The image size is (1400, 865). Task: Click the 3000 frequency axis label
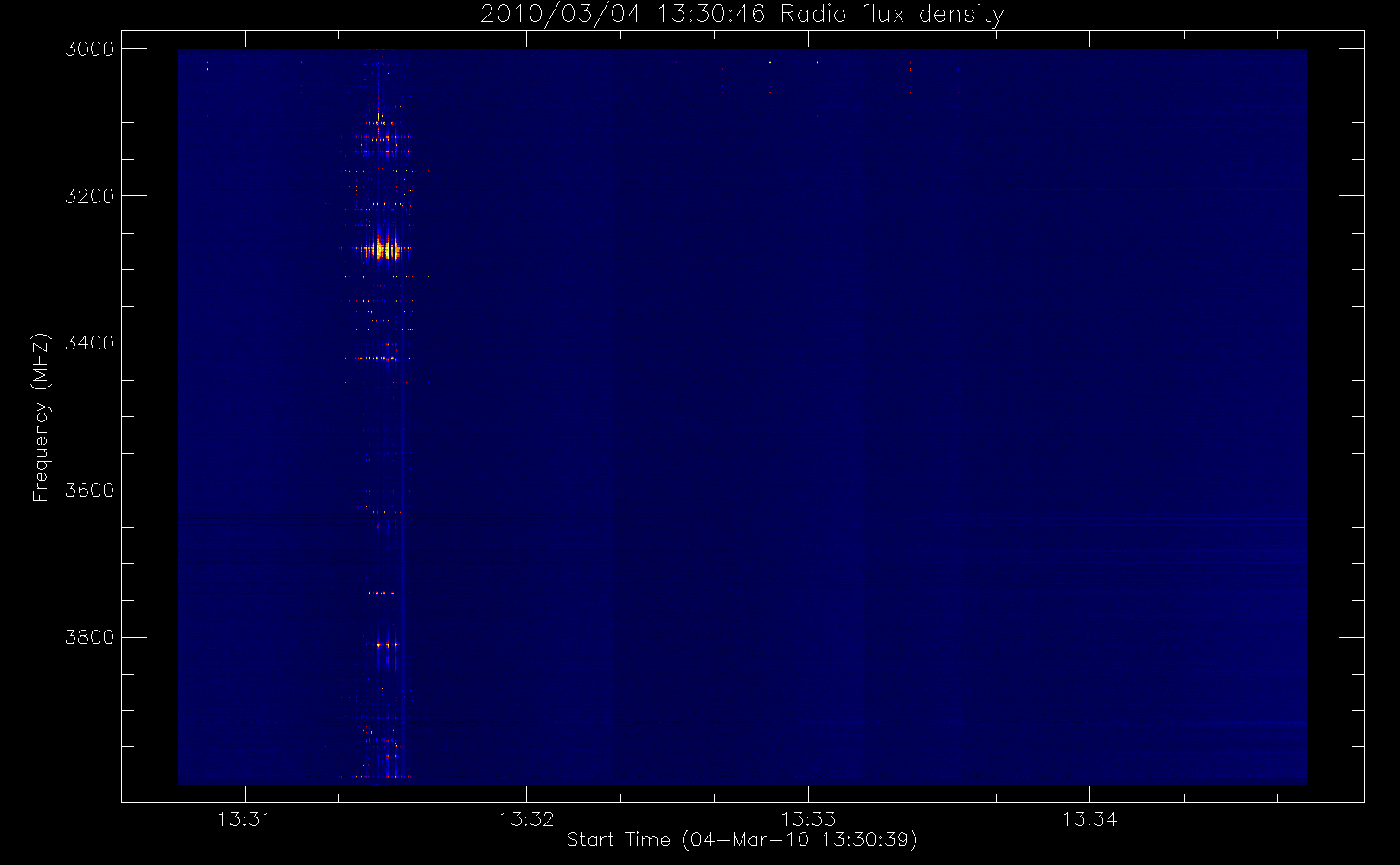point(90,49)
